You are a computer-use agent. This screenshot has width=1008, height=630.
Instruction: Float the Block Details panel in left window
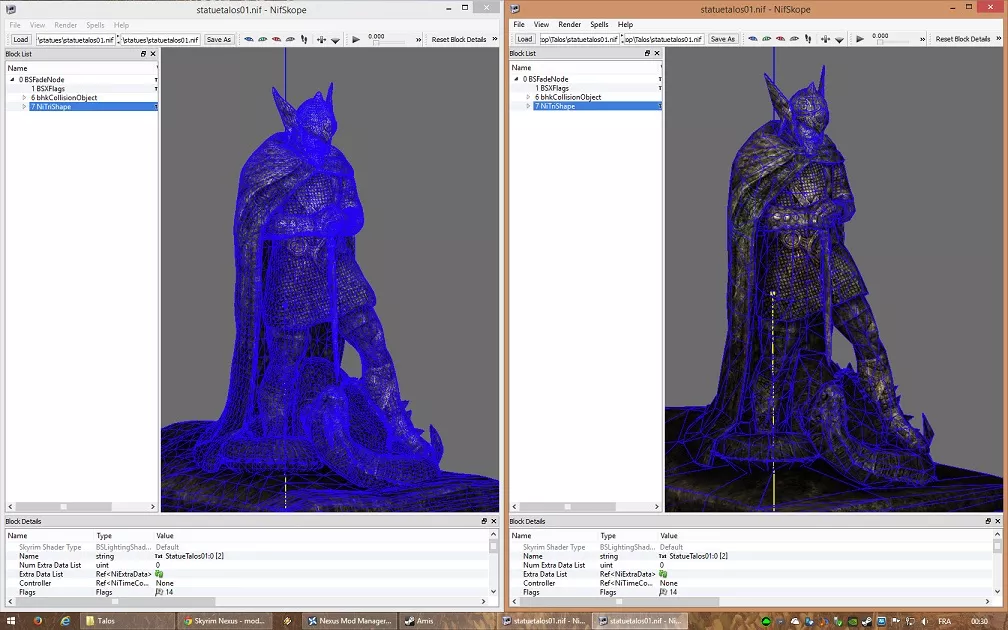coord(484,521)
